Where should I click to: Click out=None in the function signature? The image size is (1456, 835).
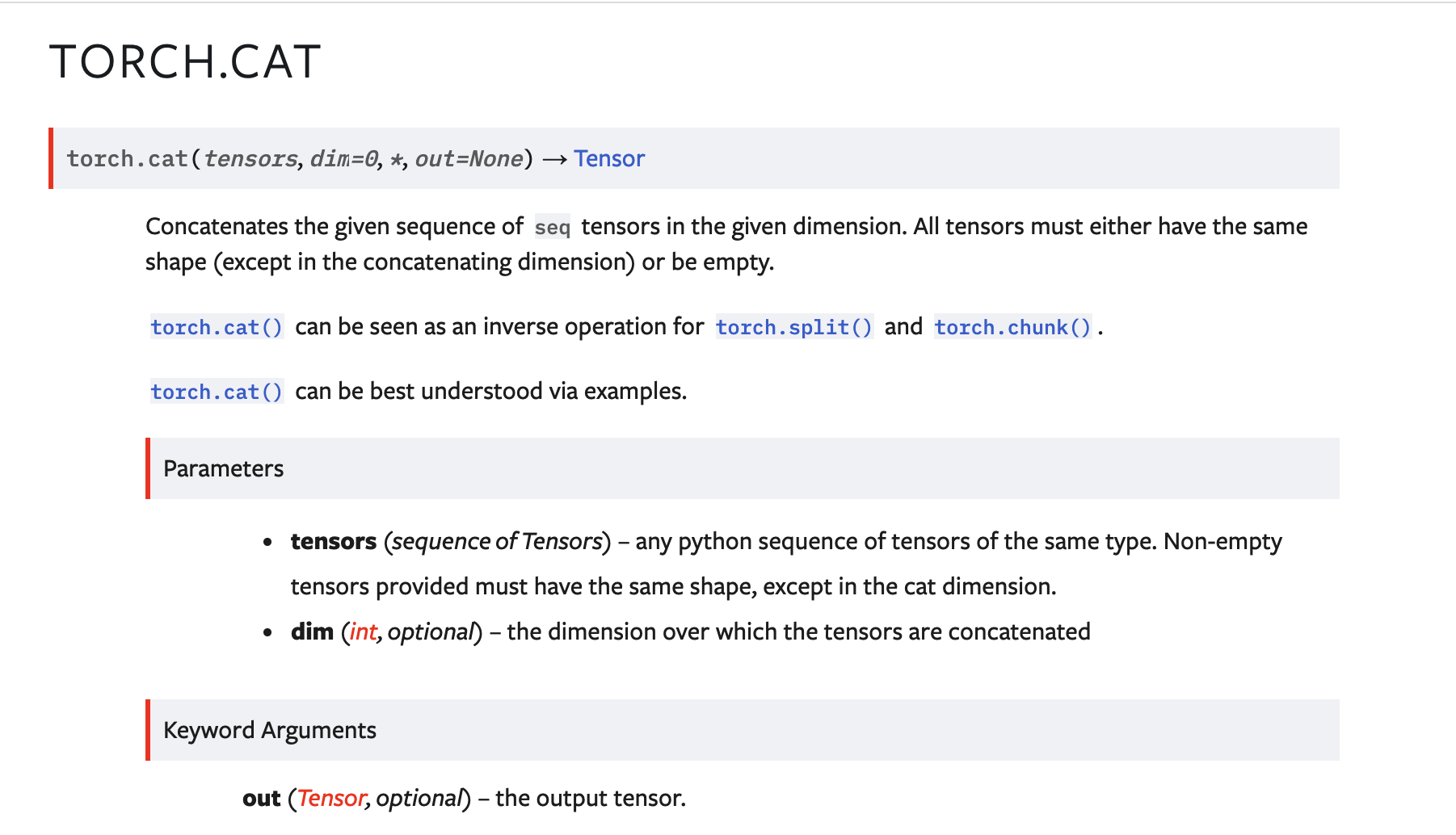click(469, 158)
